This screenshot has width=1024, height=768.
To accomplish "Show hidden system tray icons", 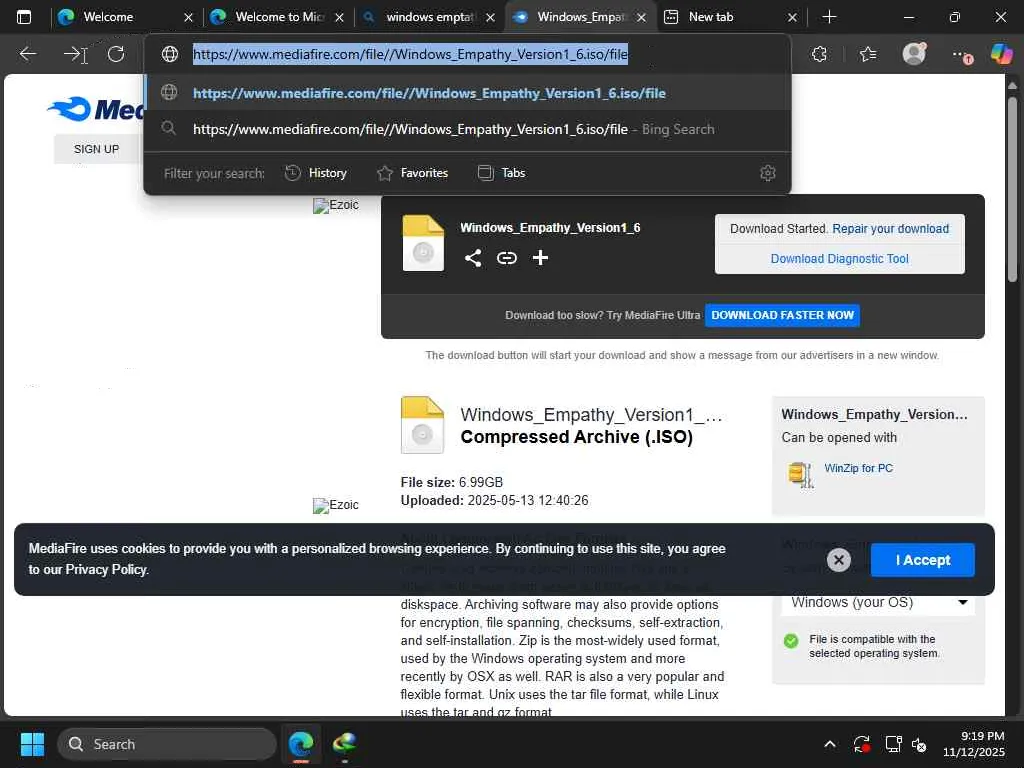I will (x=829, y=744).
